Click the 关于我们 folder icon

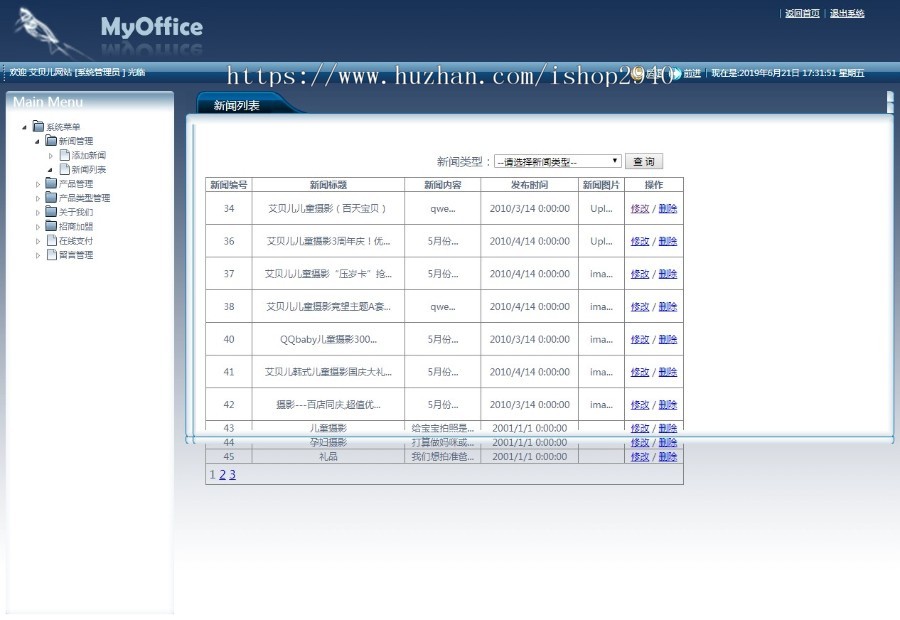[51, 211]
